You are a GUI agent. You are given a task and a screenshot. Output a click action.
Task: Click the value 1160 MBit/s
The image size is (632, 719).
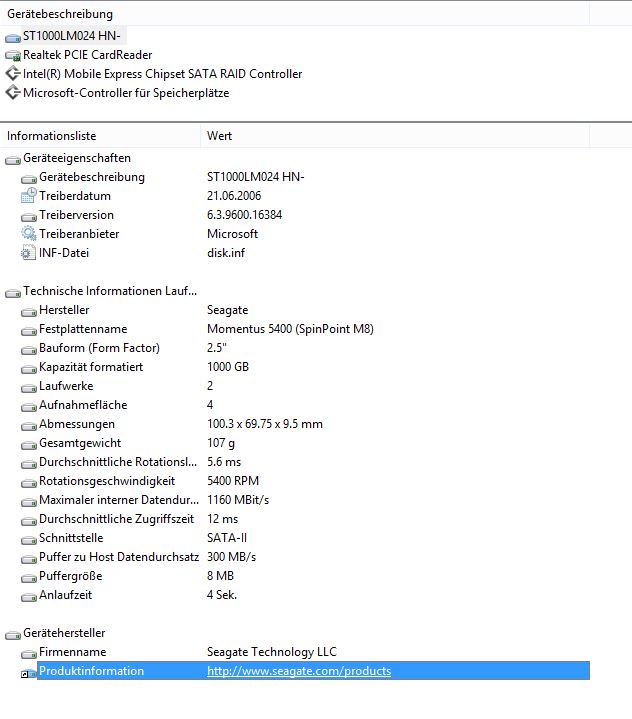click(238, 500)
